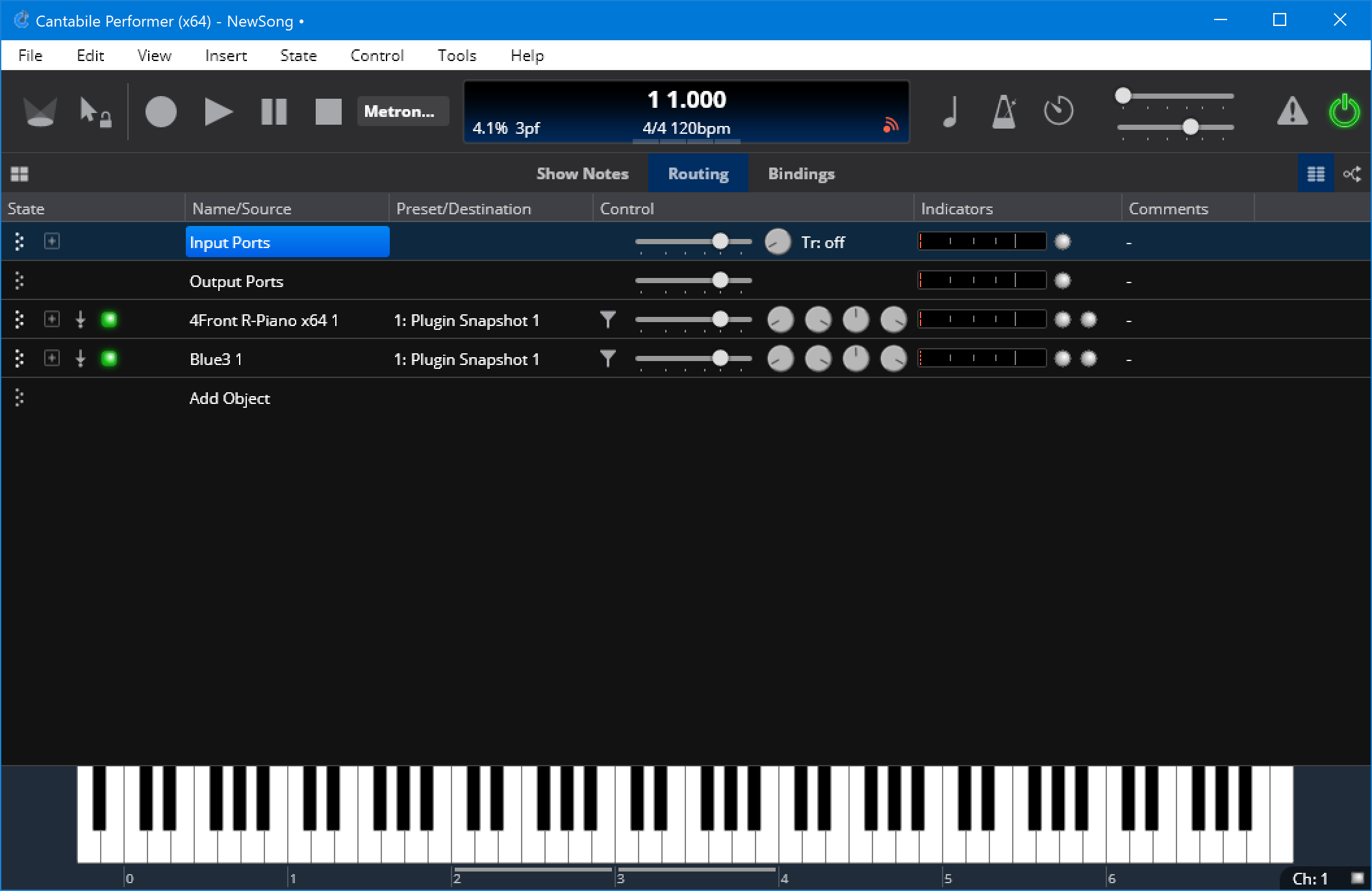Toggle the pointer lock edit icon
The height and width of the screenshot is (891, 1372).
95,112
